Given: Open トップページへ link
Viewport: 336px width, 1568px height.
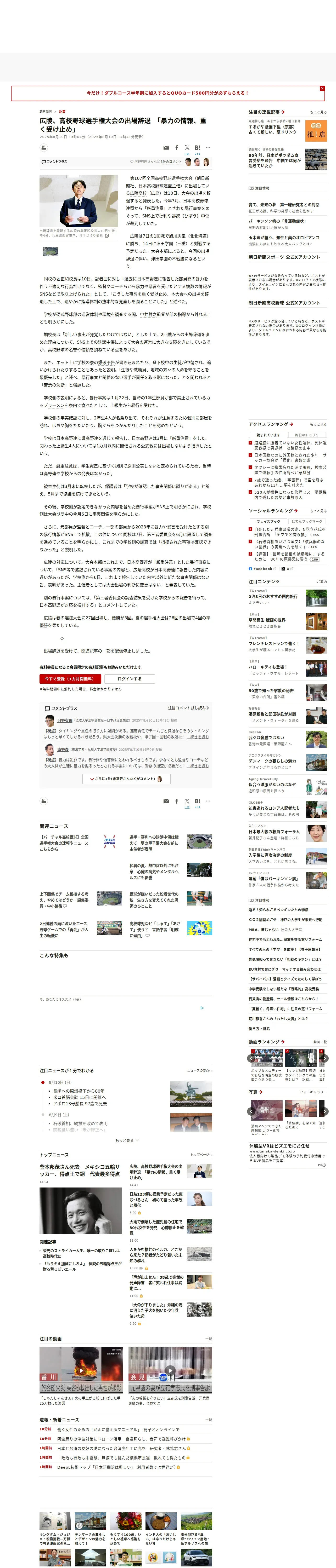Looking at the screenshot, I should pyautogui.click(x=201, y=1155).
